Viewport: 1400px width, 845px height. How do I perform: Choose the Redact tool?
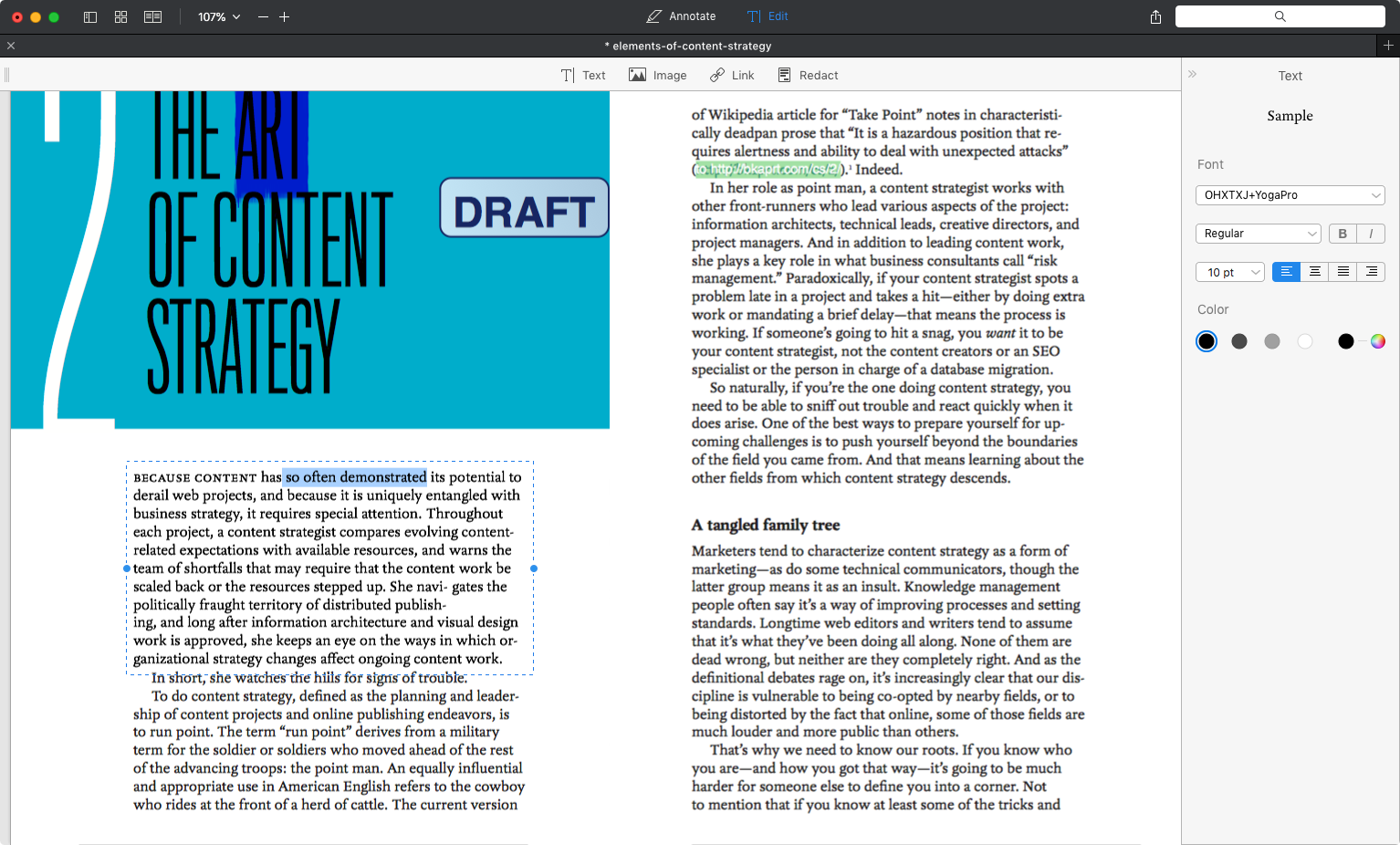click(808, 75)
